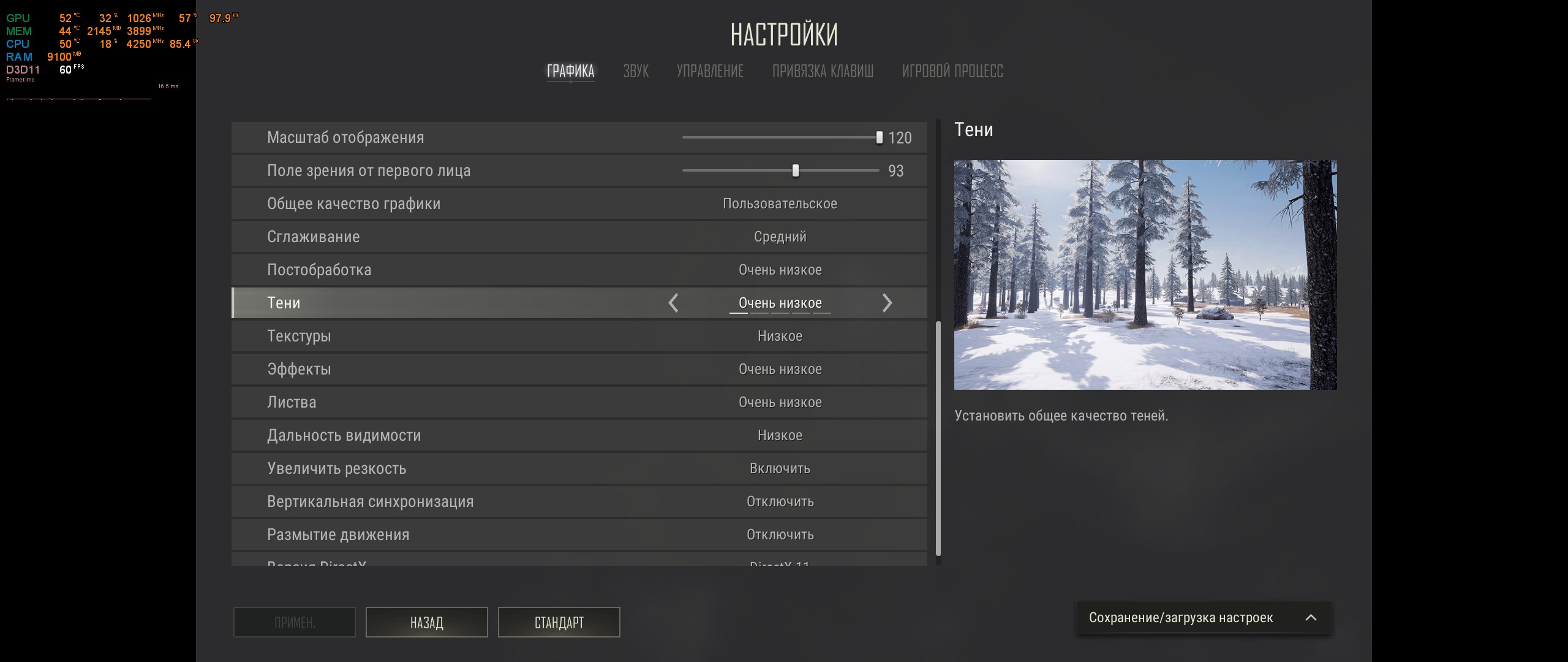
Task: Switch to the ЗВУК tab
Action: (636, 71)
